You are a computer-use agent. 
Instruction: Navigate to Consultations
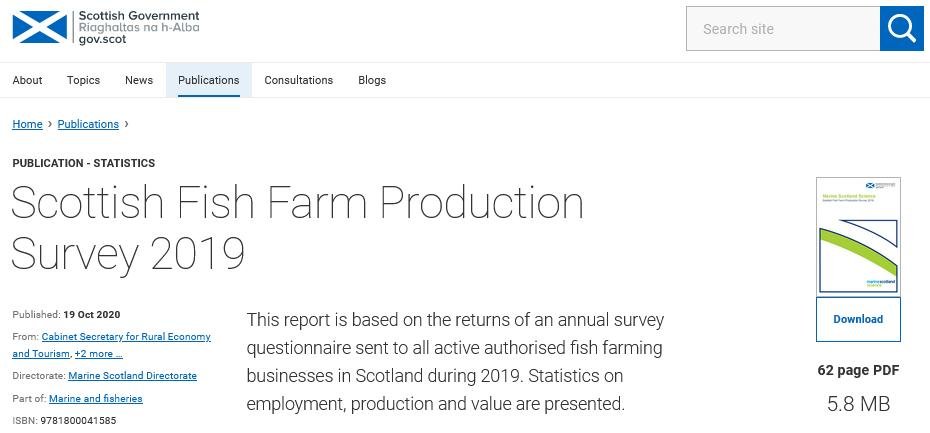coord(298,80)
